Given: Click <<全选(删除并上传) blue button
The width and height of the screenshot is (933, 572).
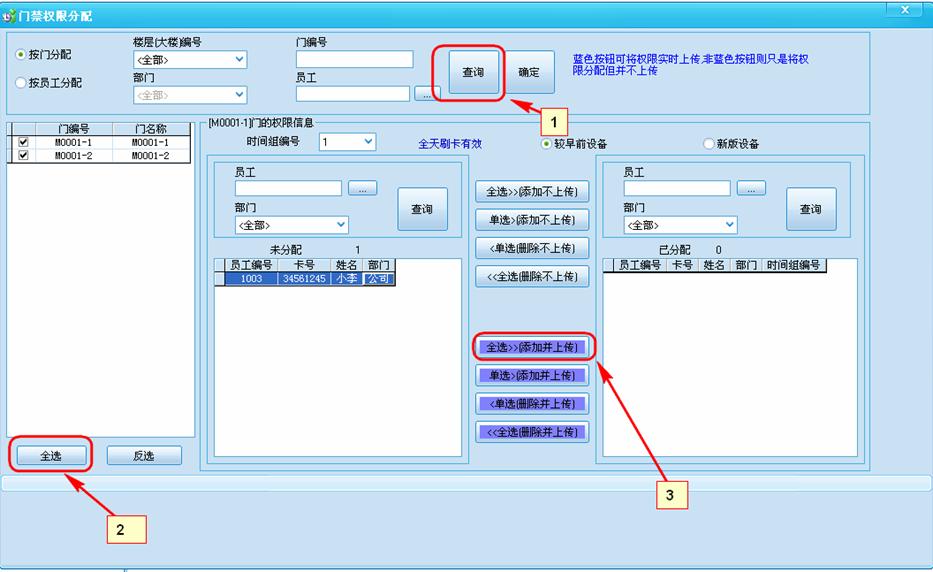Looking at the screenshot, I should pyautogui.click(x=532, y=432).
